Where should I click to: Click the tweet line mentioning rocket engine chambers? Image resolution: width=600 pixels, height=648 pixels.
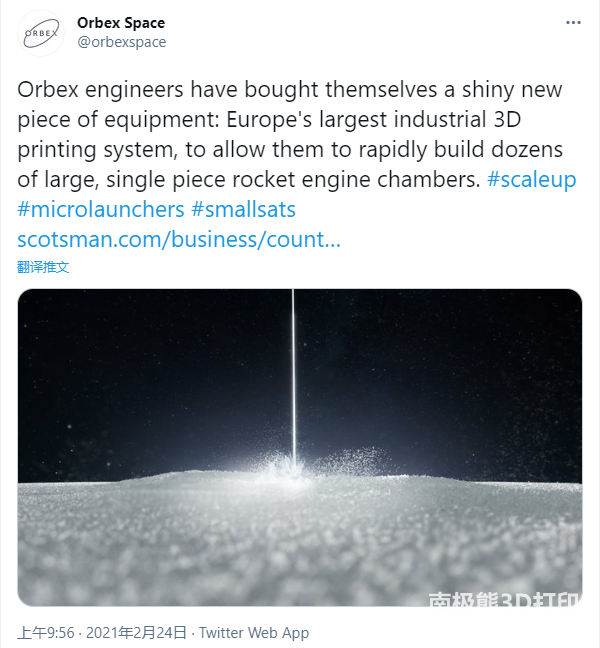click(x=249, y=180)
